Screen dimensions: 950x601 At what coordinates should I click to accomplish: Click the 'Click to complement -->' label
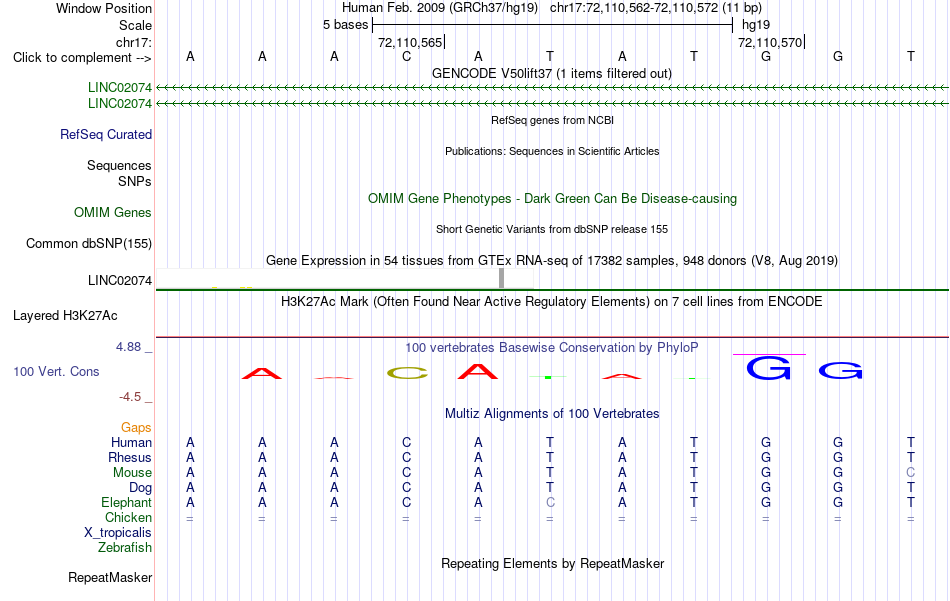tap(82, 58)
